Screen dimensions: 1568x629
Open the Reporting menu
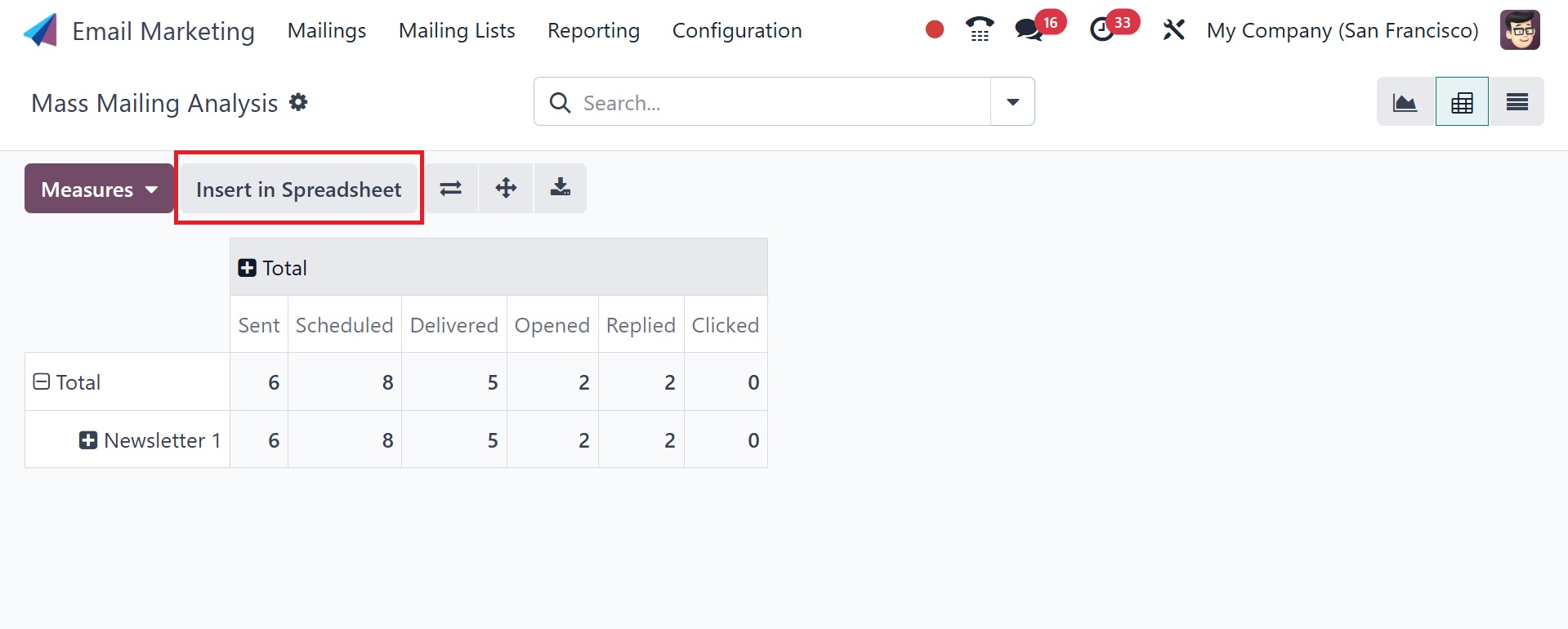coord(593,31)
